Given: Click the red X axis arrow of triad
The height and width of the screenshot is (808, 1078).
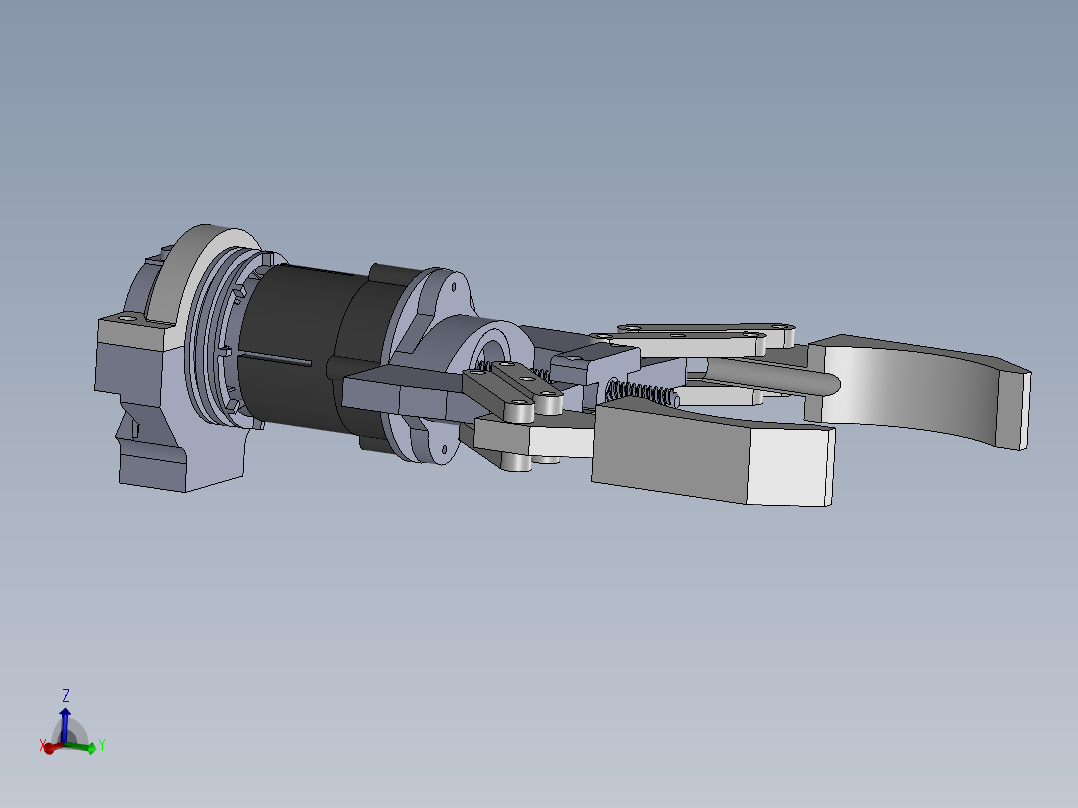Looking at the screenshot, I should 52,747.
